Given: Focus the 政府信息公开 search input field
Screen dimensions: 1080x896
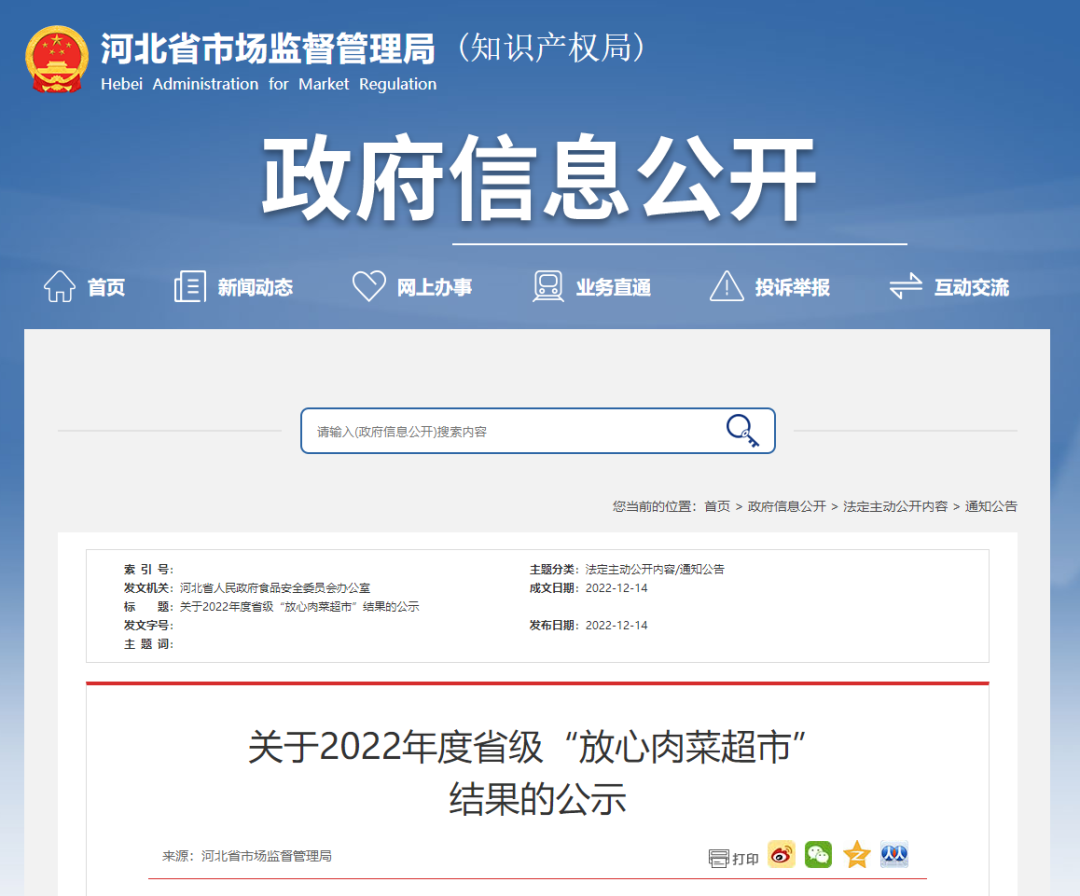Looking at the screenshot, I should (510, 431).
